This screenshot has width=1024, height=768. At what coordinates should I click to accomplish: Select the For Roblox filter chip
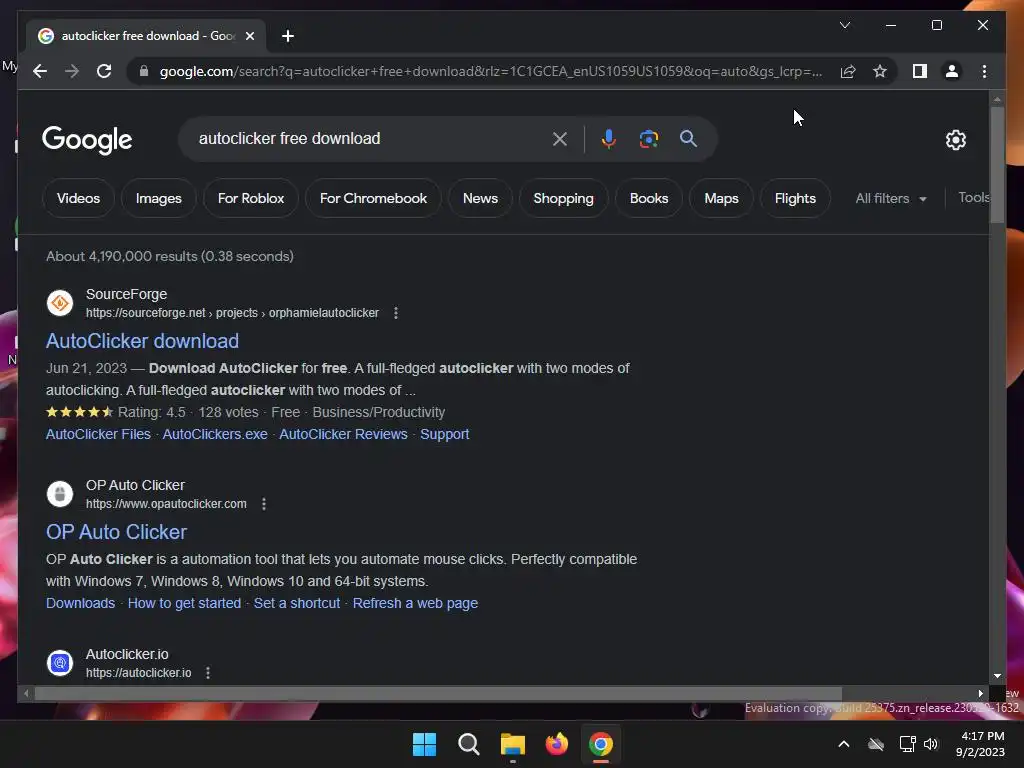click(251, 198)
